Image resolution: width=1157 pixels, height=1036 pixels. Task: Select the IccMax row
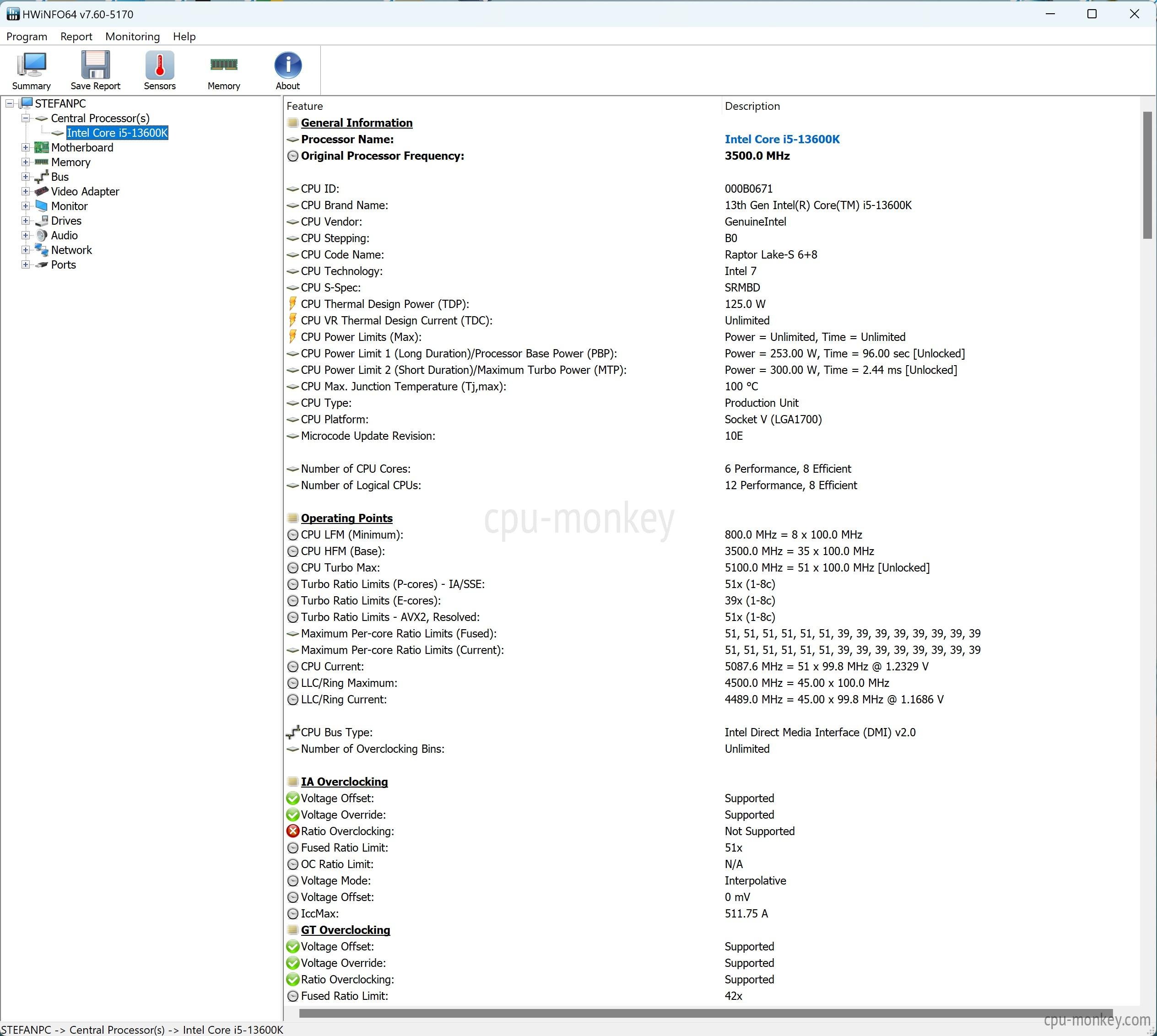click(712, 914)
